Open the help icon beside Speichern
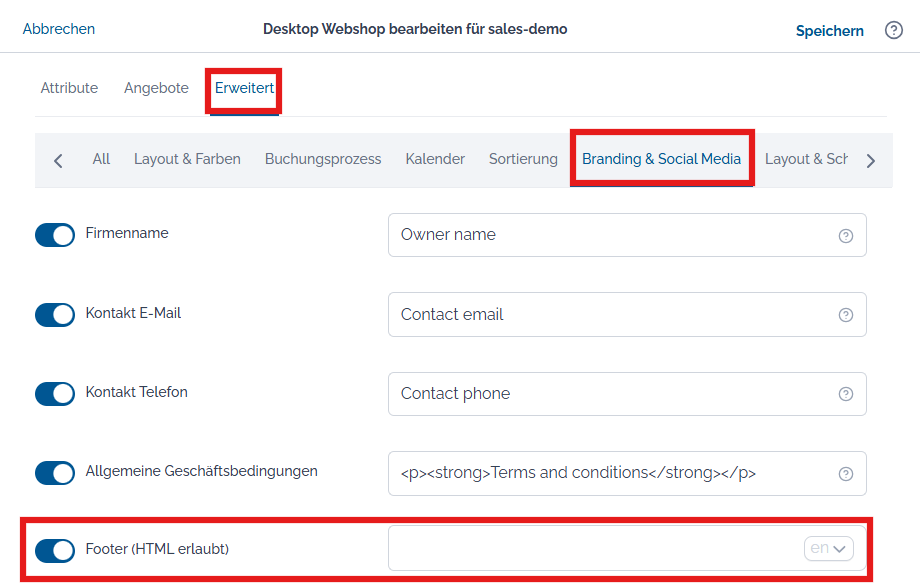The width and height of the screenshot is (920, 587). click(x=893, y=30)
